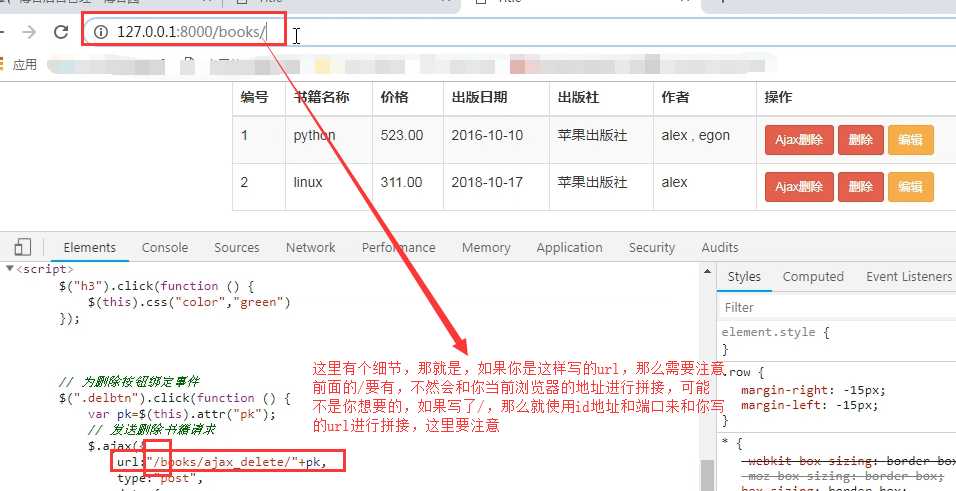Select the Computed pane tab
This screenshot has height=491, width=956.
pyautogui.click(x=813, y=277)
